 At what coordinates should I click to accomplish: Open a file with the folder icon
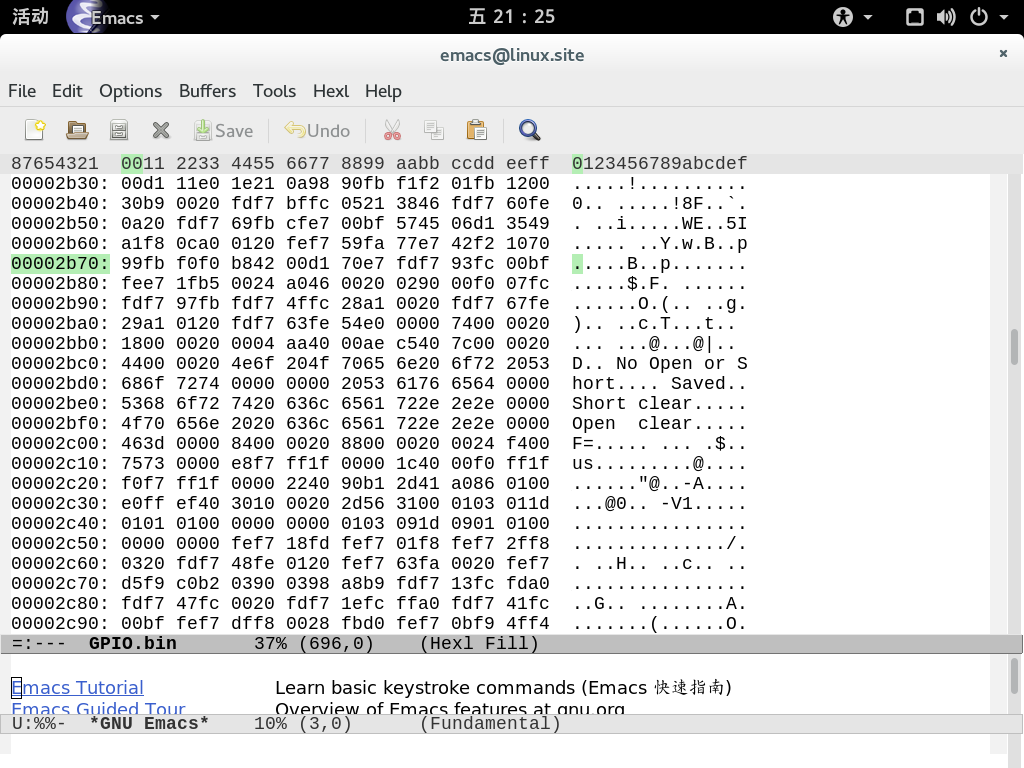click(77, 130)
